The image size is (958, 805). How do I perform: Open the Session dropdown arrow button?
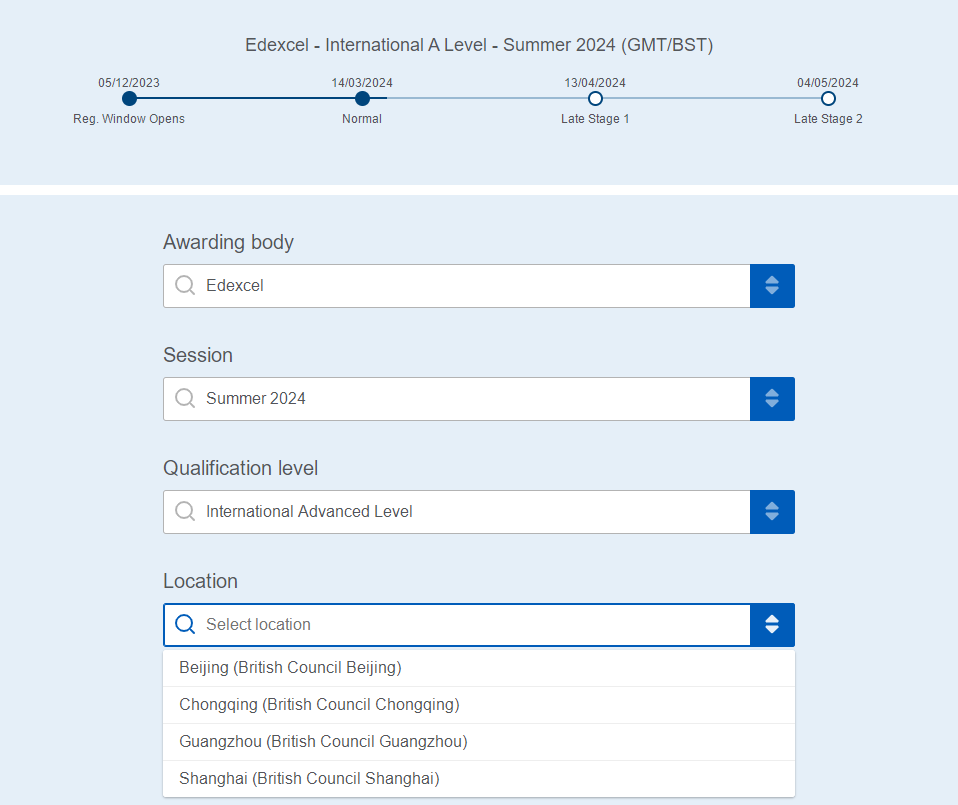772,399
